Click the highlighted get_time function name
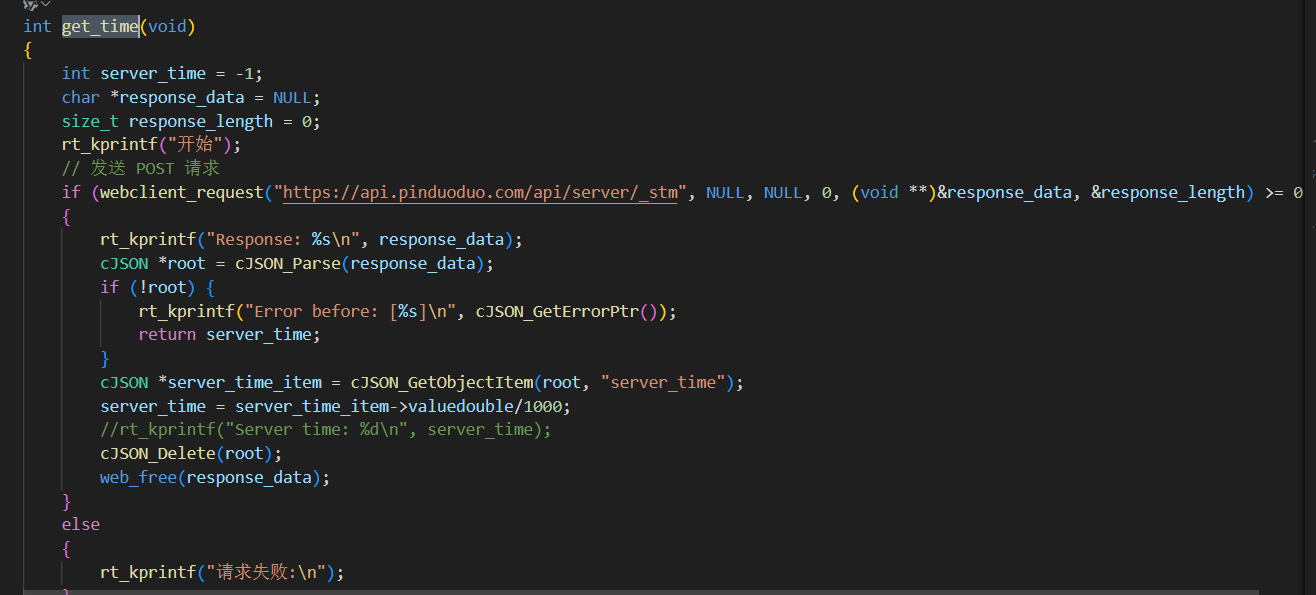 [100, 27]
